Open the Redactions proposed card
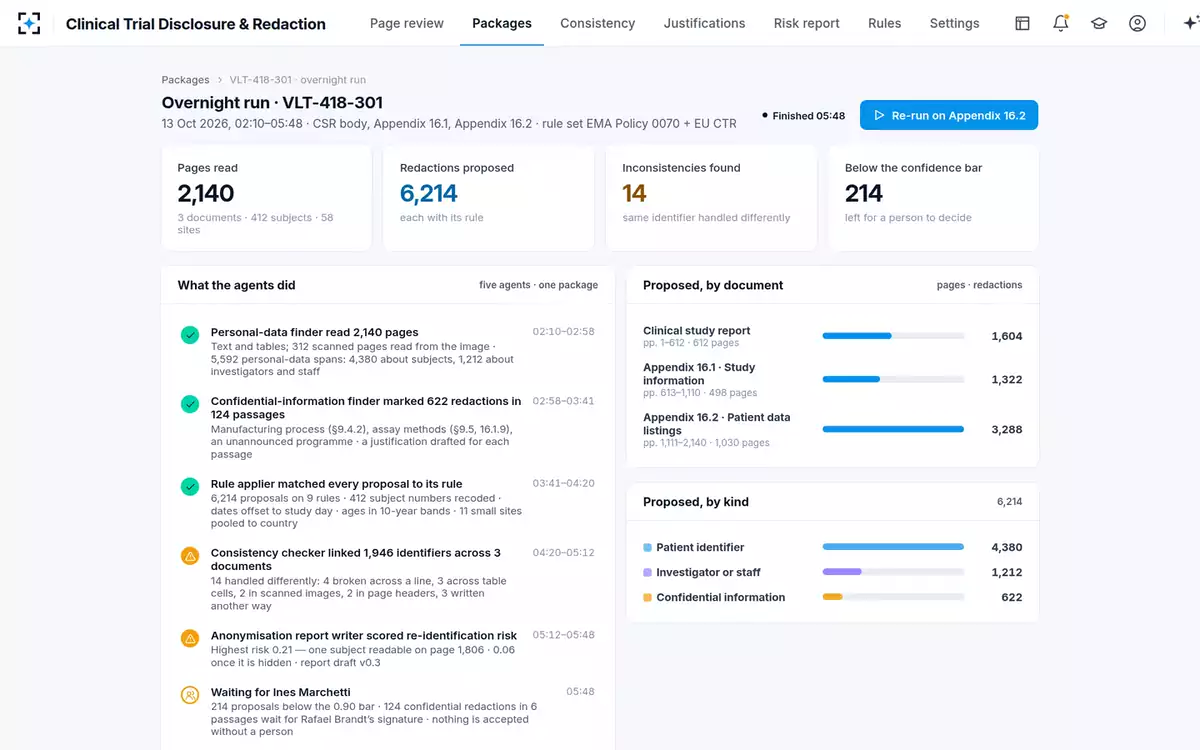This screenshot has height=750, width=1200. point(488,197)
